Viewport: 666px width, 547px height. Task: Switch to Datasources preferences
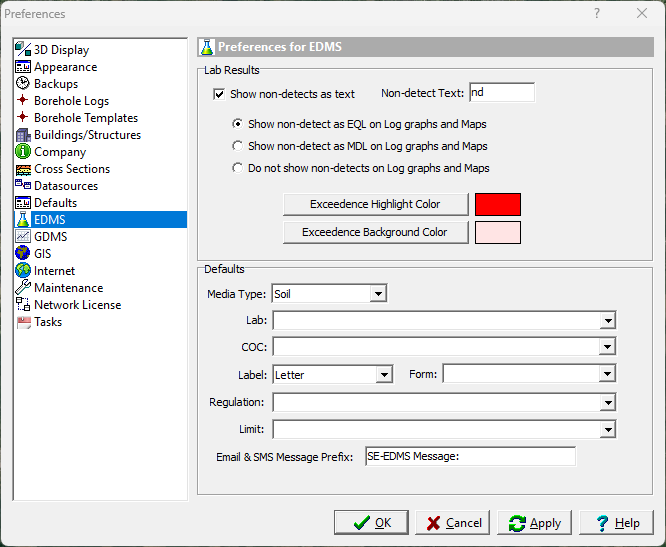point(66,186)
